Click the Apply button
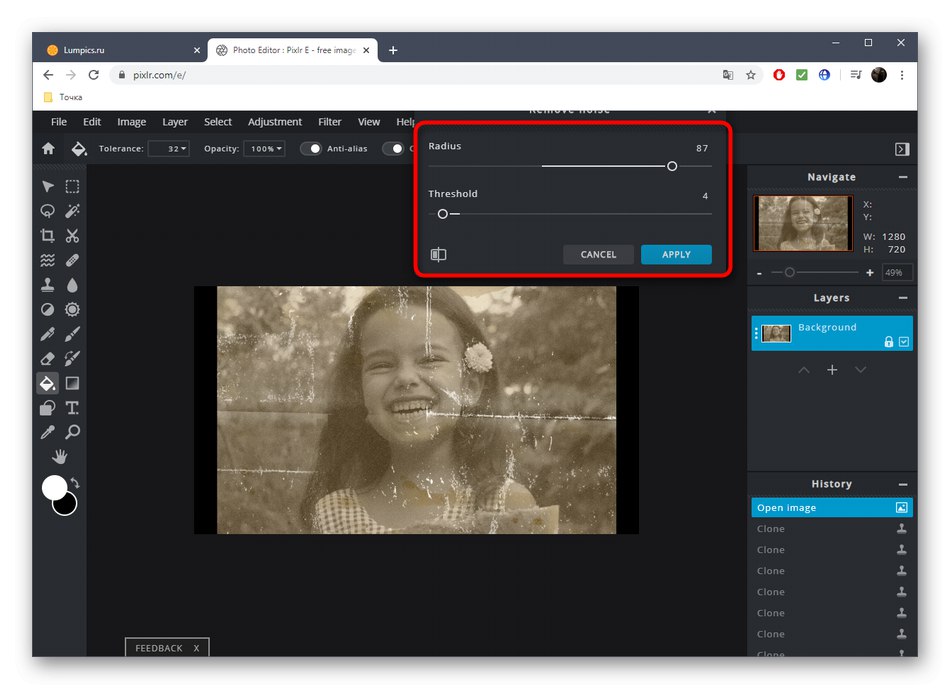Screen dimensions: 950x689 tap(676, 255)
